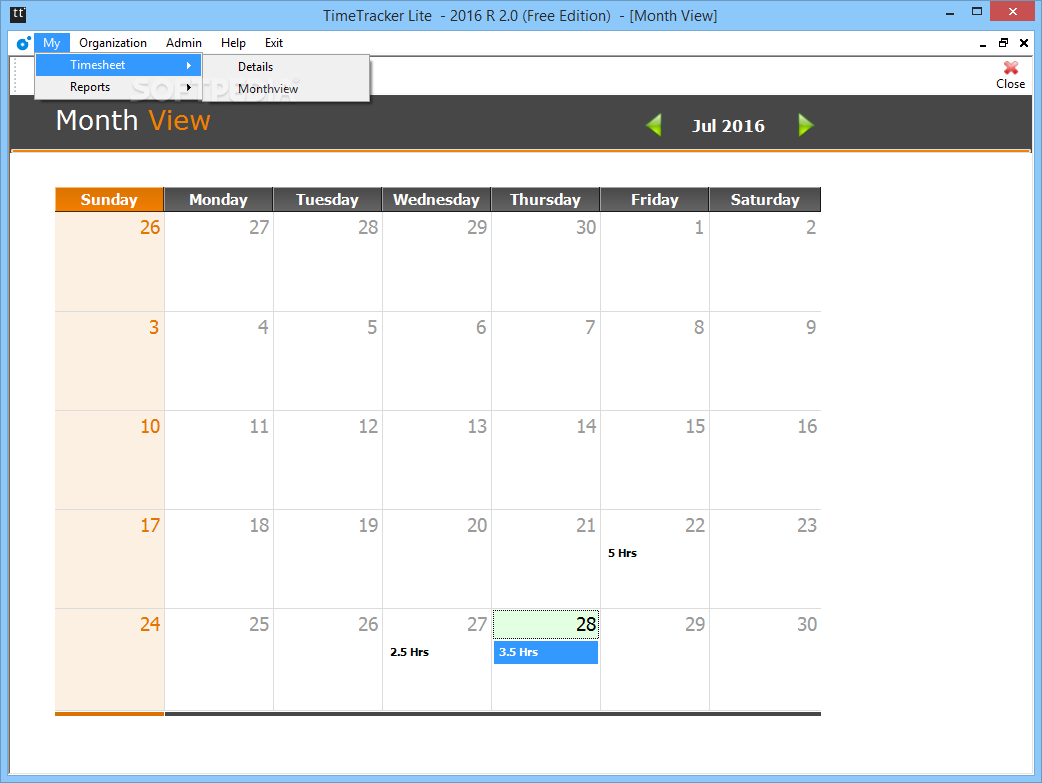Click the Exit menu item

click(274, 43)
